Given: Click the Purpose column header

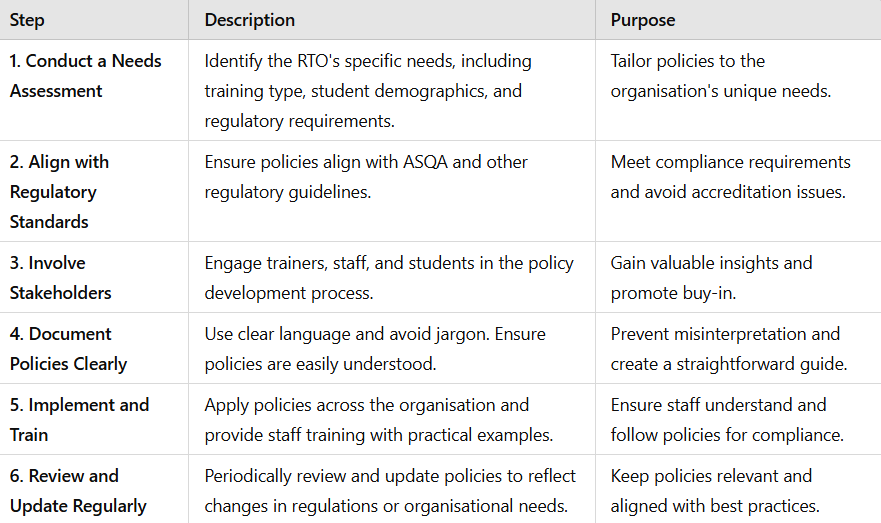Looking at the screenshot, I should point(643,20).
